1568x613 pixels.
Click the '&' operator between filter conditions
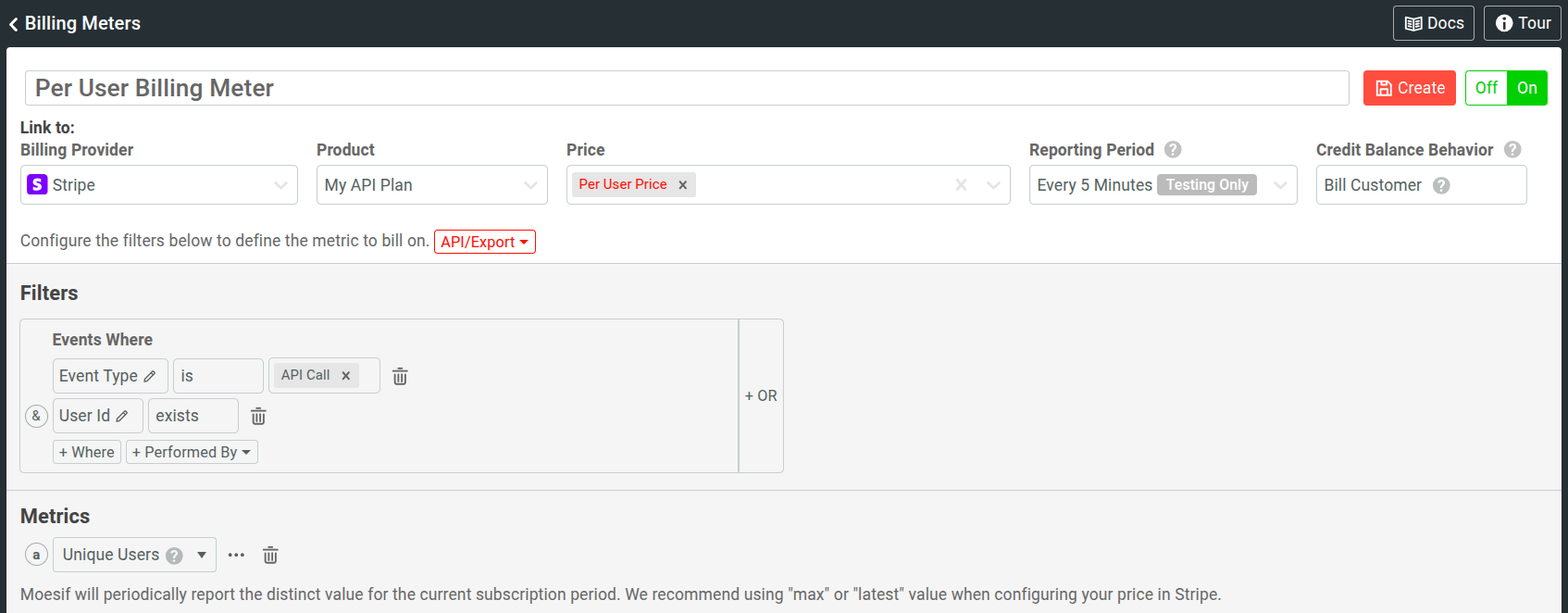tap(36, 416)
